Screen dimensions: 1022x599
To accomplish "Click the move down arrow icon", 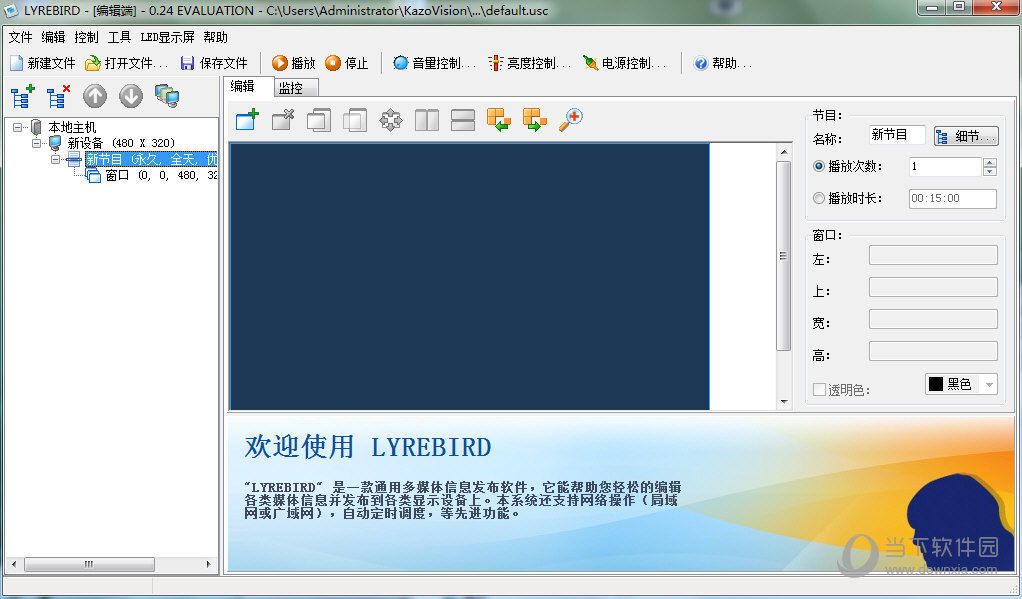I will click(131, 96).
